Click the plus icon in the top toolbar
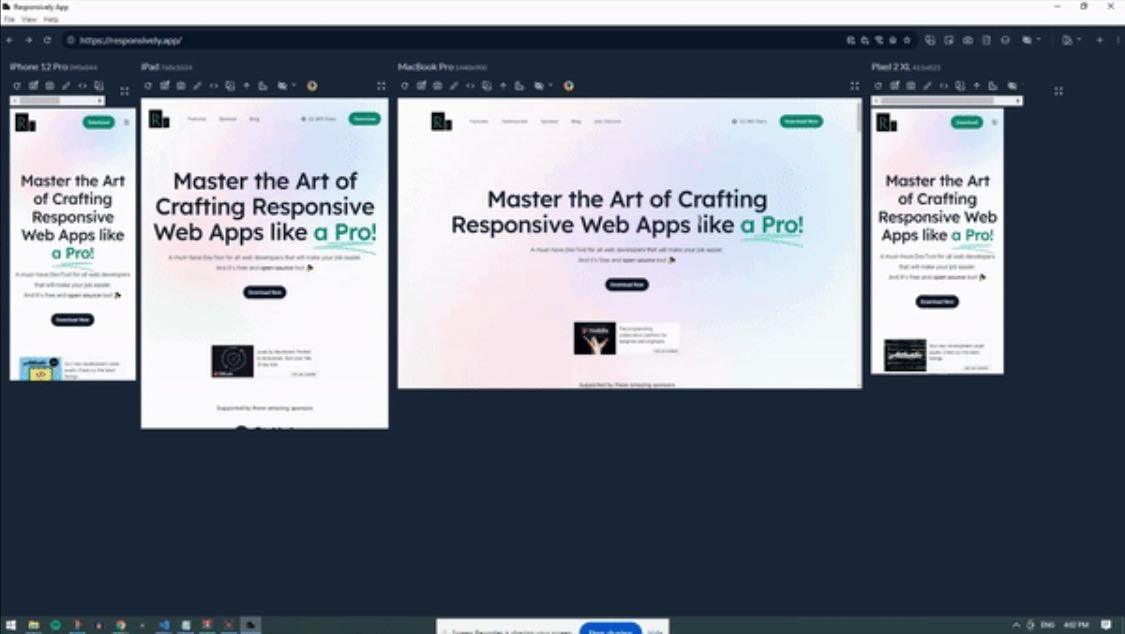The height and width of the screenshot is (634, 1125). point(1099,40)
